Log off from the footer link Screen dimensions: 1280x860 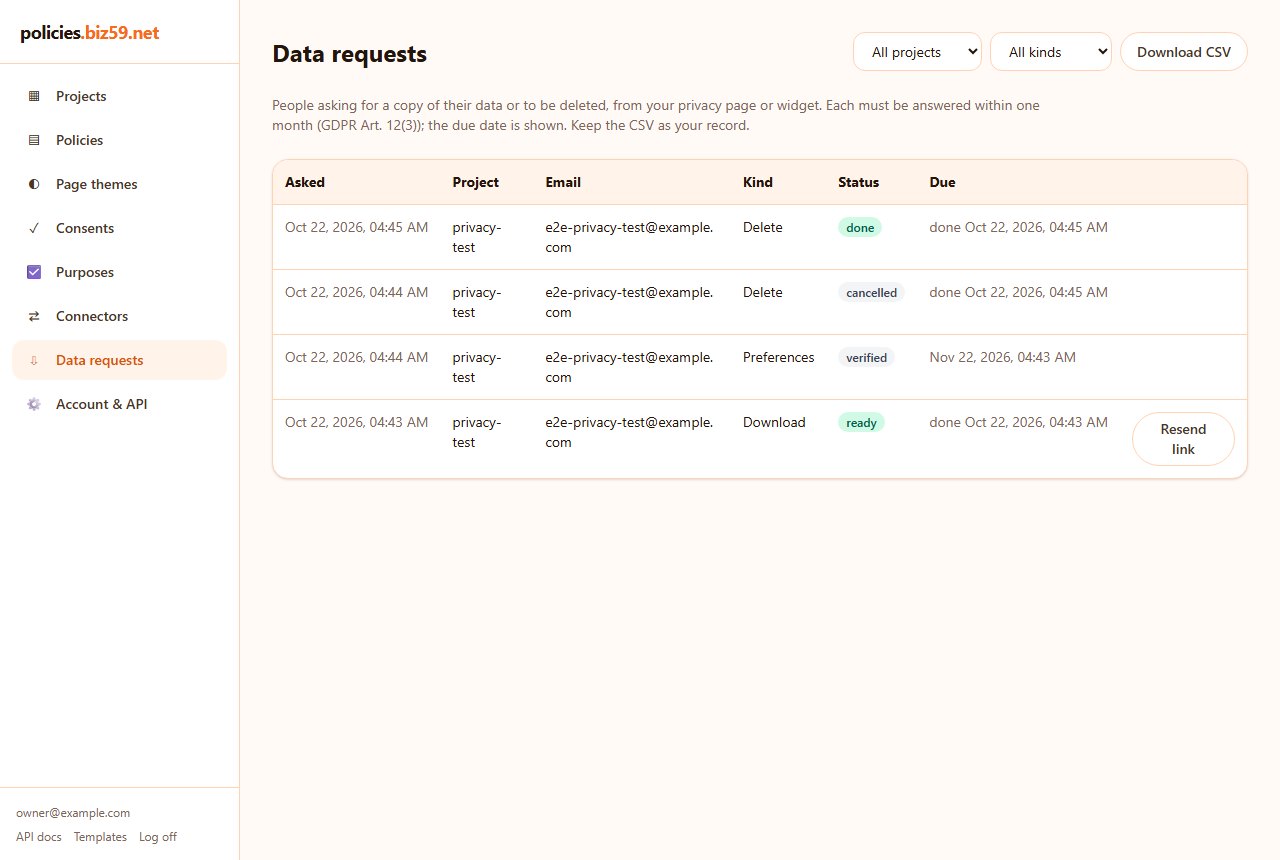158,837
